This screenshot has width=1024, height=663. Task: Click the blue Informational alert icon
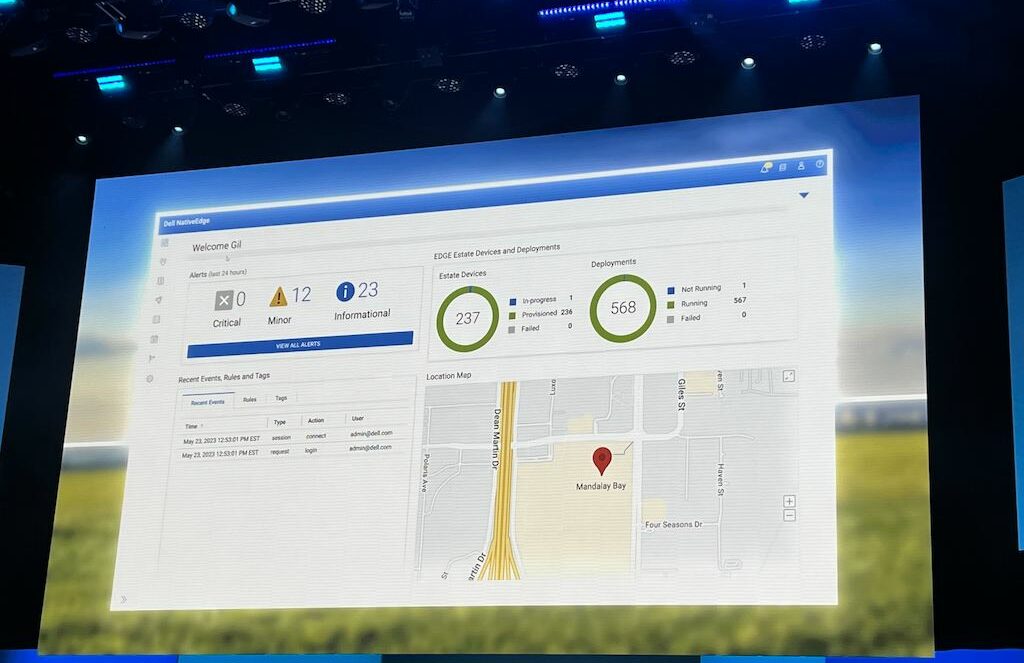pos(345,291)
